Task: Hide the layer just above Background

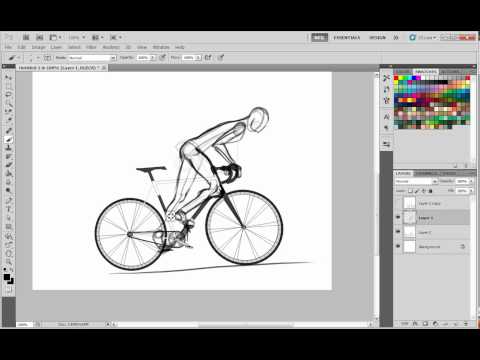Action: (x=398, y=232)
